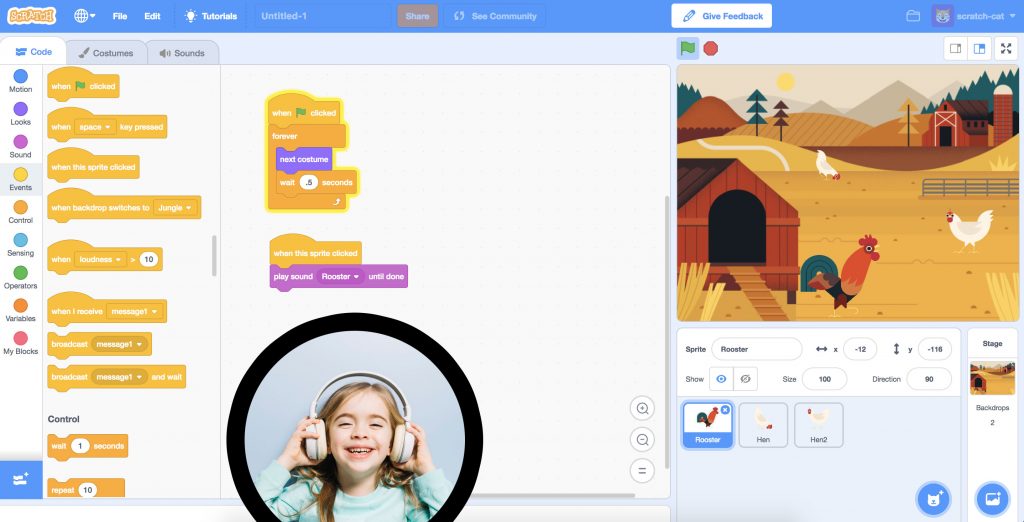The image size is (1024, 522).
Task: Switch to the Costumes tab
Action: (x=106, y=53)
